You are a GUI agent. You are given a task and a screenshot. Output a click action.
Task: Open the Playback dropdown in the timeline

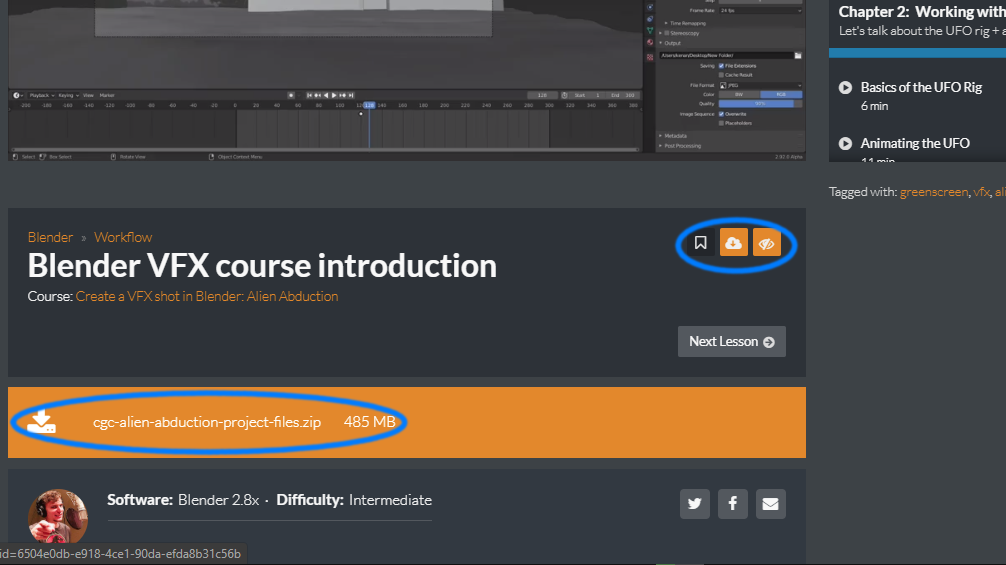[x=42, y=95]
